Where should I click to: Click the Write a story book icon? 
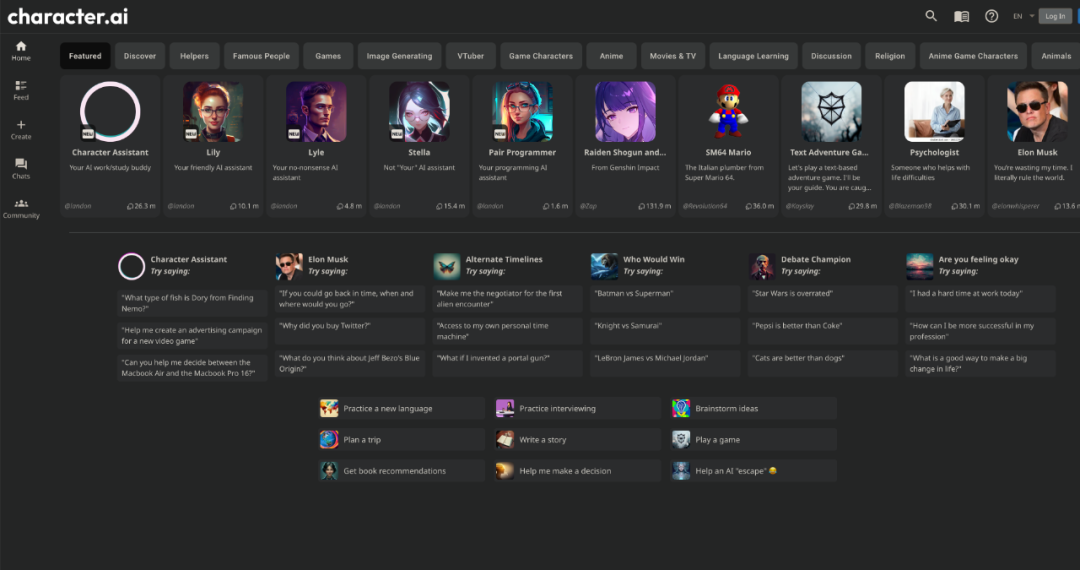pos(505,439)
